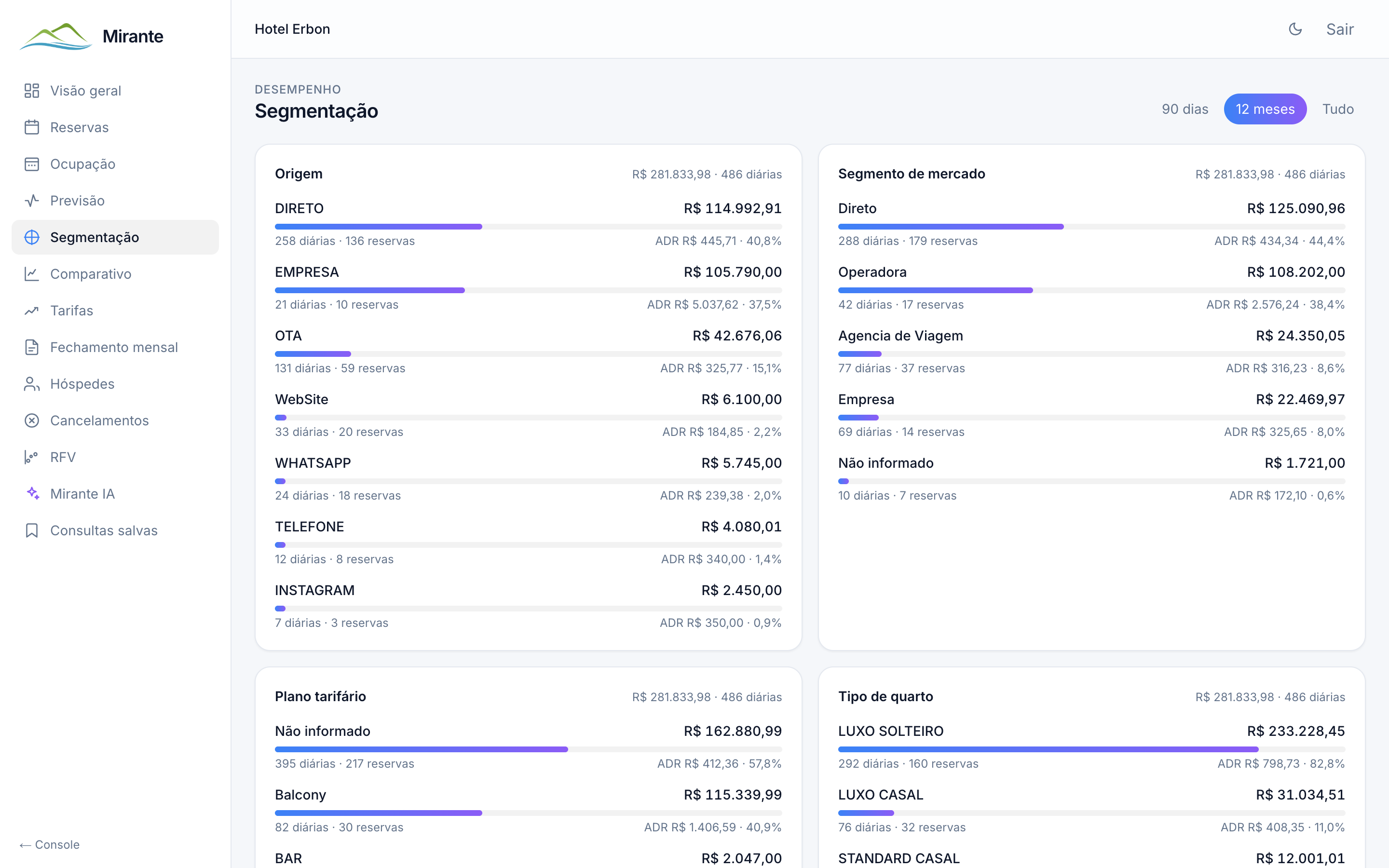Image resolution: width=1389 pixels, height=868 pixels.
Task: Navigate to Hóspedes
Action: (115, 384)
